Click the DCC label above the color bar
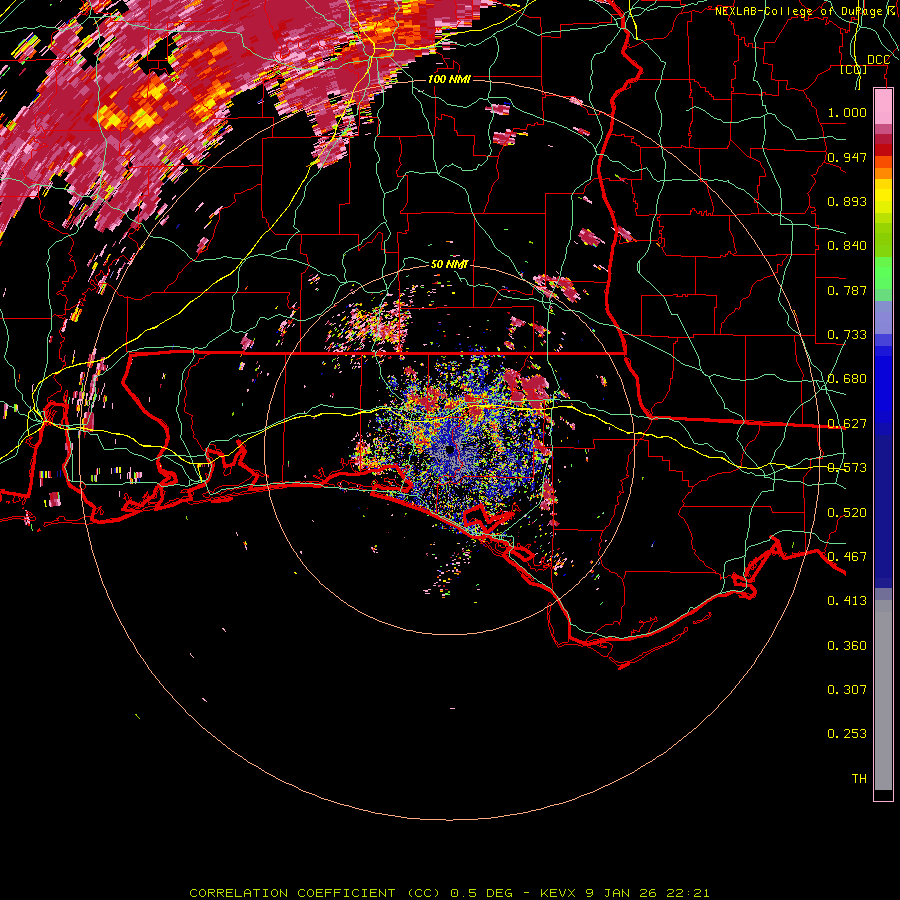The image size is (900, 900). [878, 60]
